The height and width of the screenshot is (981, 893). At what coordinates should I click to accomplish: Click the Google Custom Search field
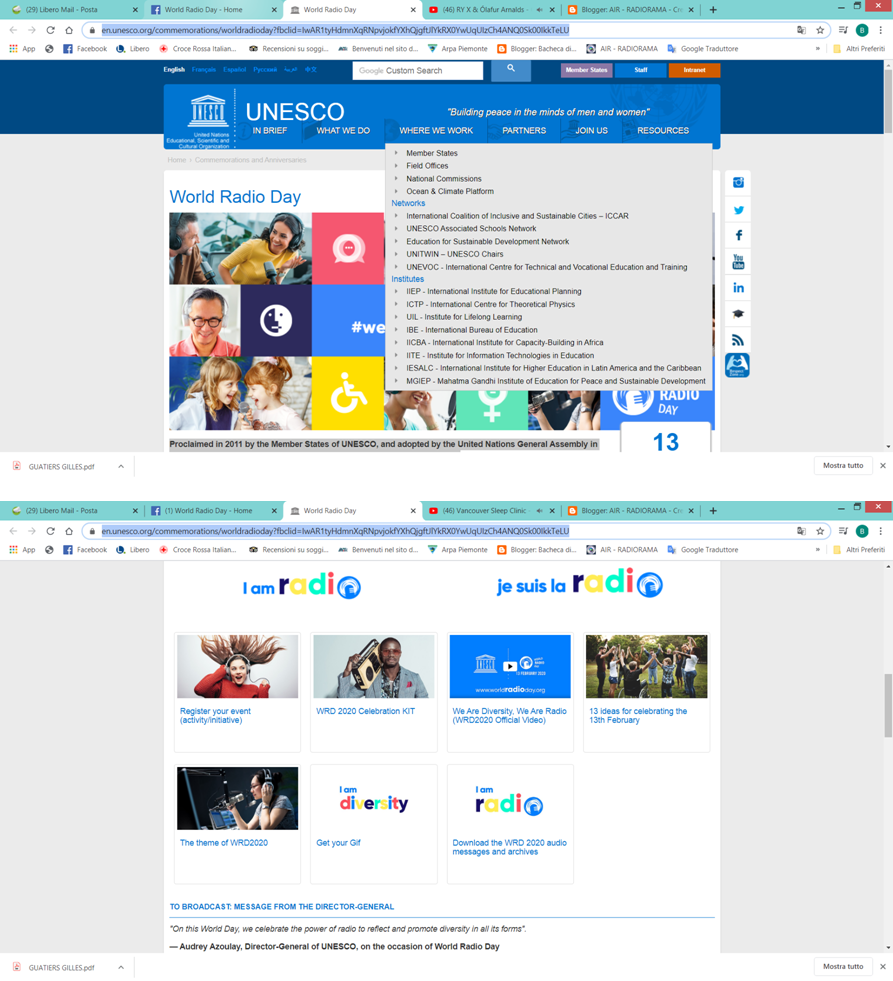click(x=417, y=71)
